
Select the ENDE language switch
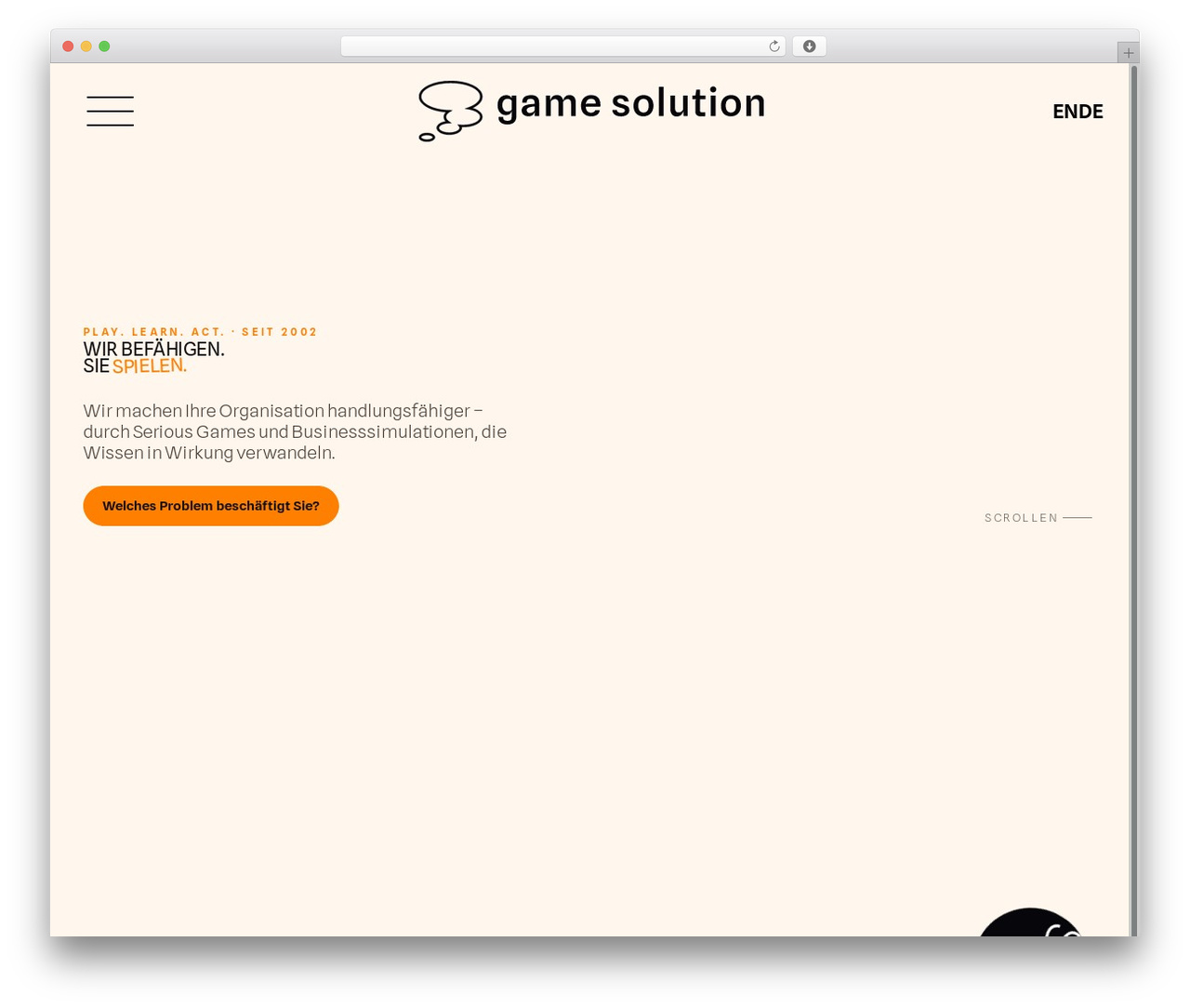[x=1078, y=112]
